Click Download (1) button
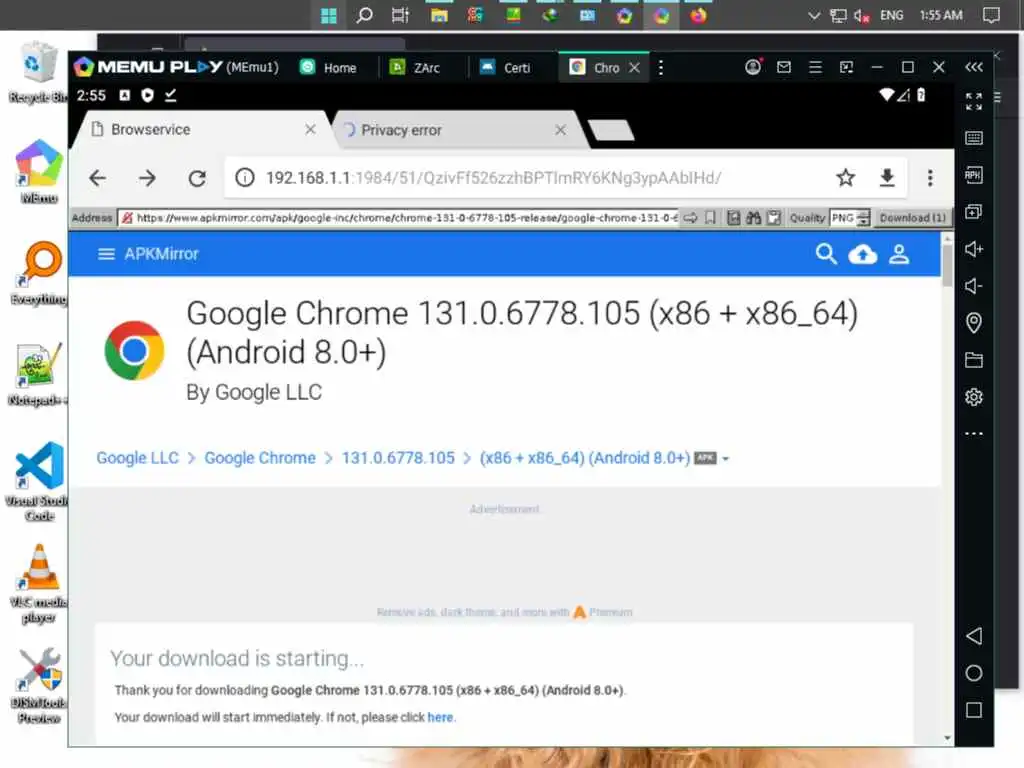1024x768 pixels. [912, 217]
